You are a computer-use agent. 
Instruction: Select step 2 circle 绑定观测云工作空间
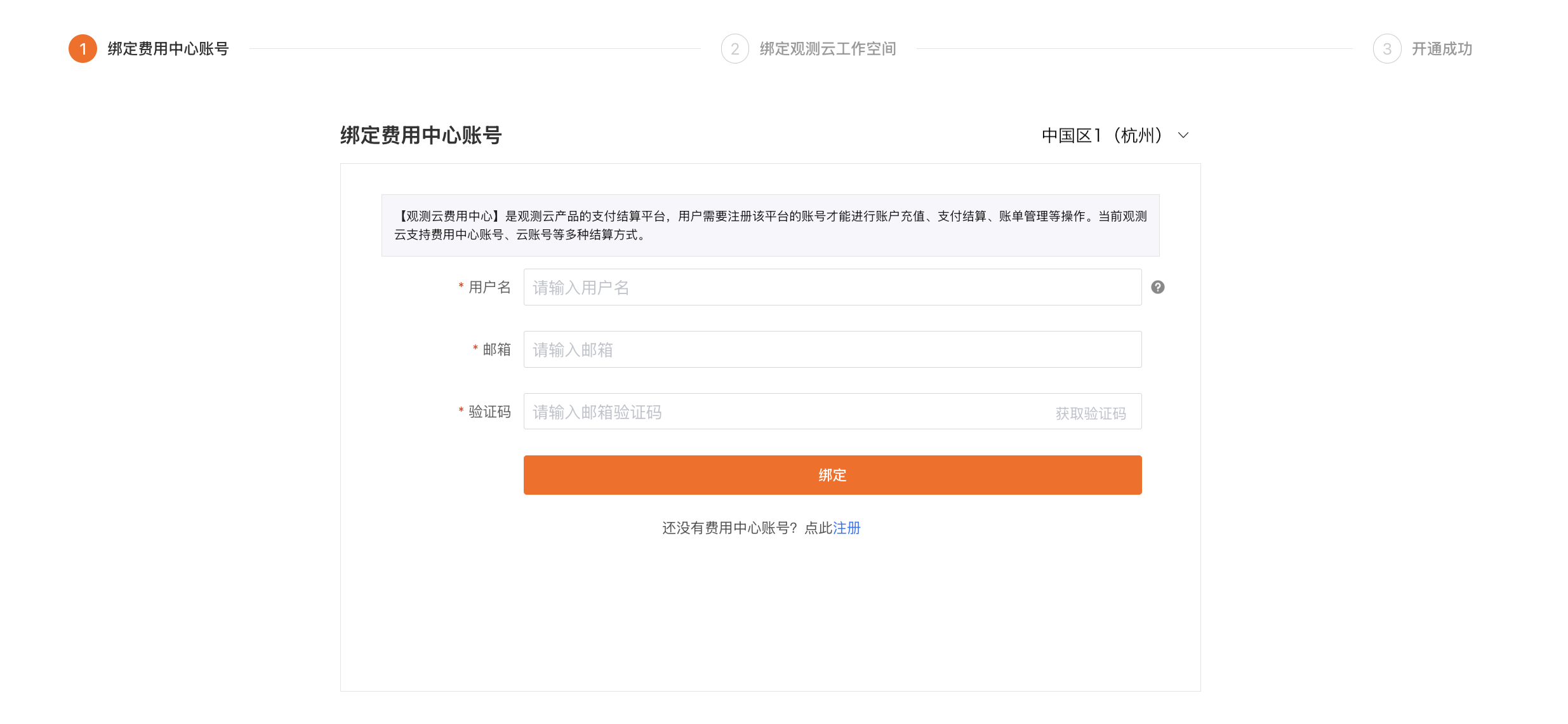coord(734,49)
